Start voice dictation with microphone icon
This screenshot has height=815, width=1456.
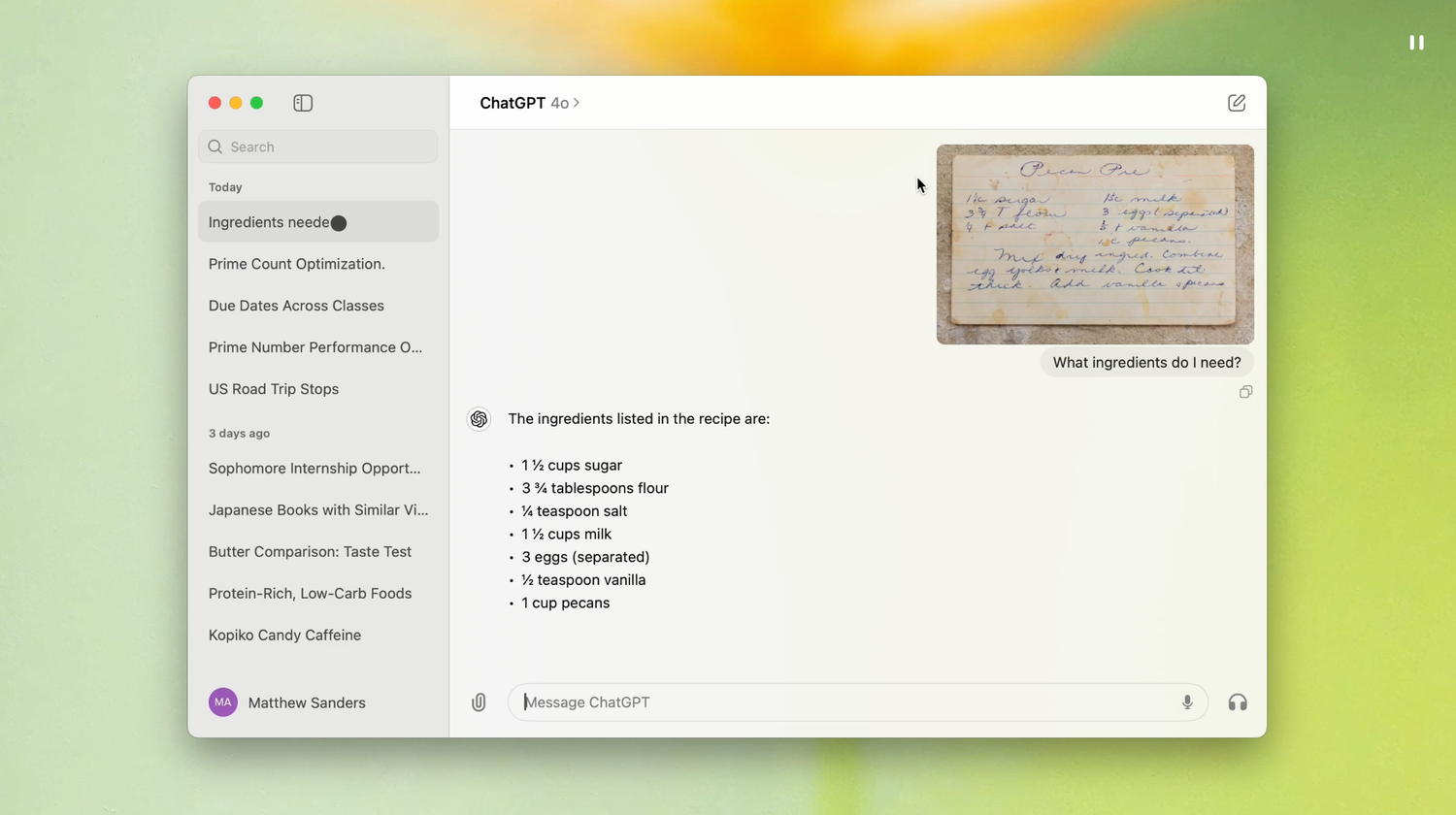pyautogui.click(x=1187, y=702)
